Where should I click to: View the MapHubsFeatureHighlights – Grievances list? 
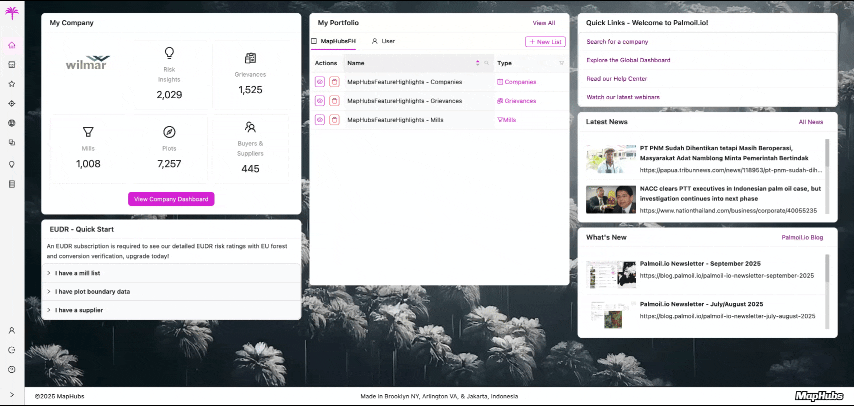tap(320, 101)
